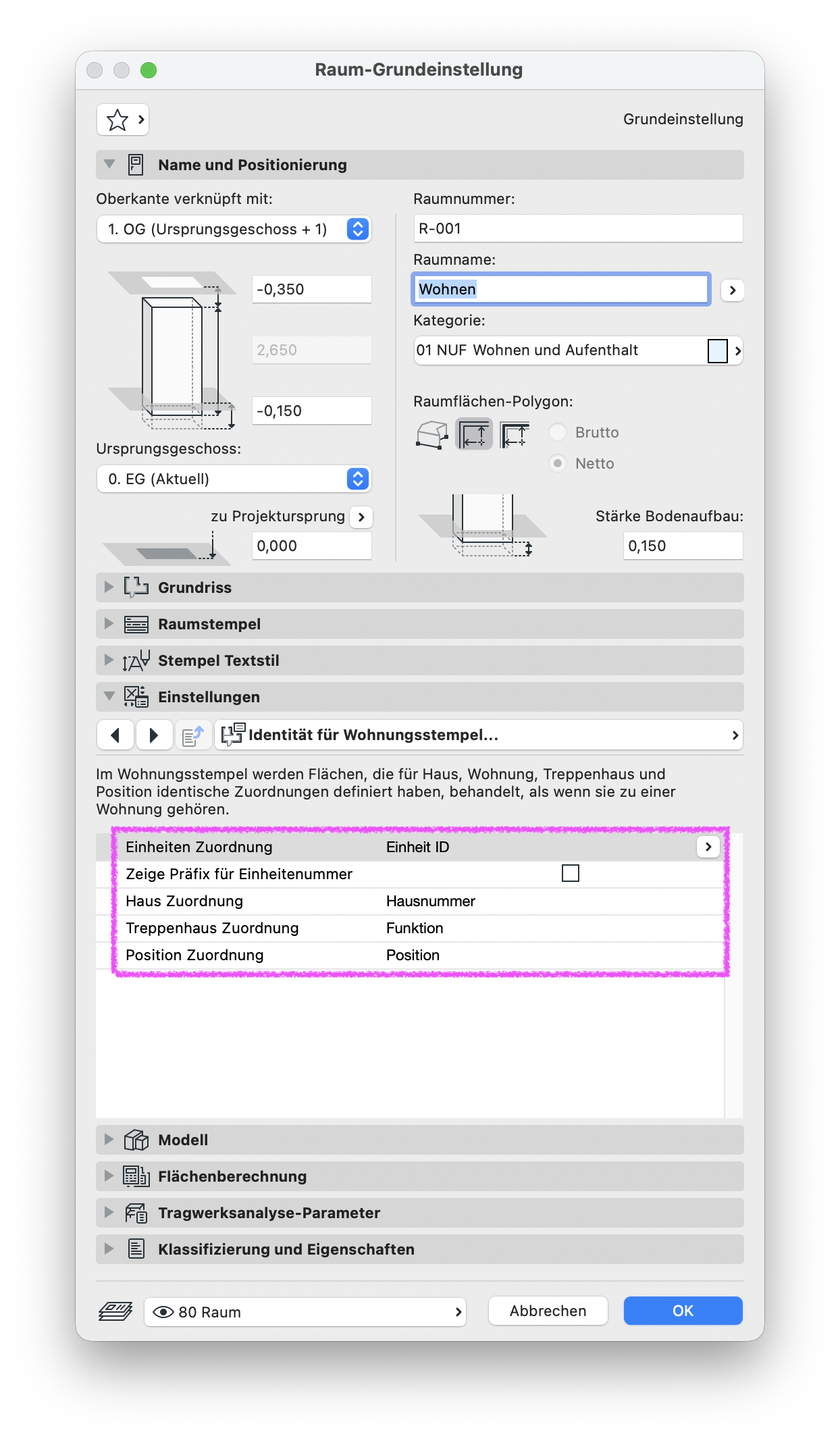Select manual room polygon 3D icon
The image size is (840, 1441).
[432, 434]
